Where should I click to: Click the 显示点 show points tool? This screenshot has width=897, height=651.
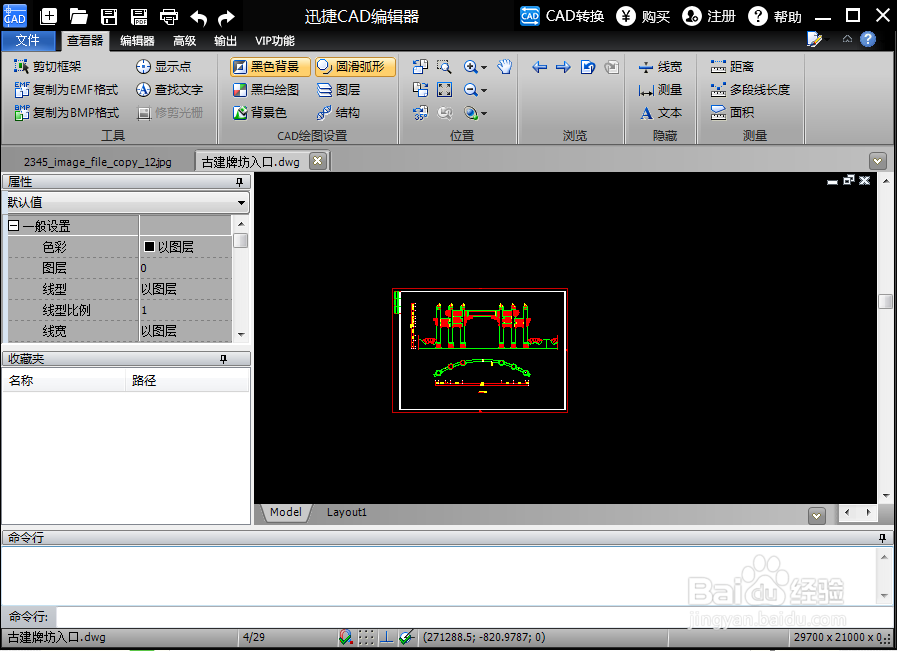click(164, 66)
